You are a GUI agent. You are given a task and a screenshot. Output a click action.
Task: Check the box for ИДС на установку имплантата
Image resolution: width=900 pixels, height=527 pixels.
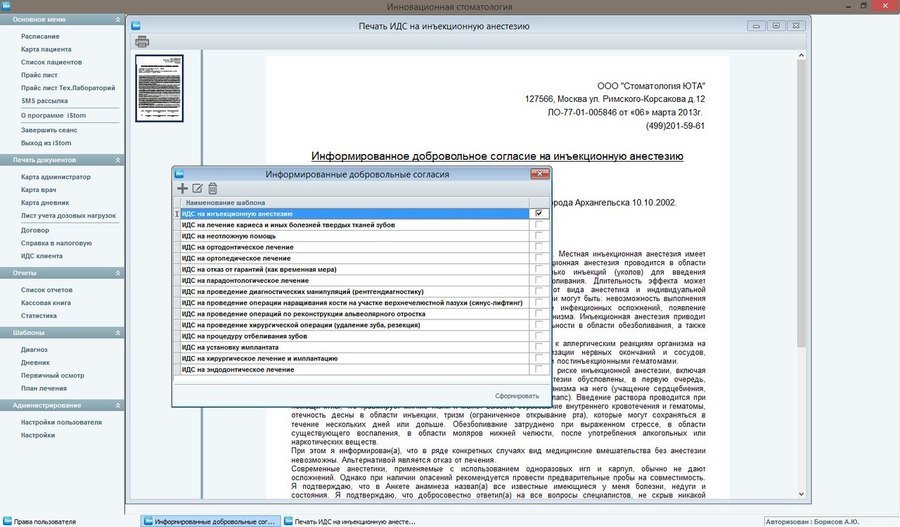[538, 347]
